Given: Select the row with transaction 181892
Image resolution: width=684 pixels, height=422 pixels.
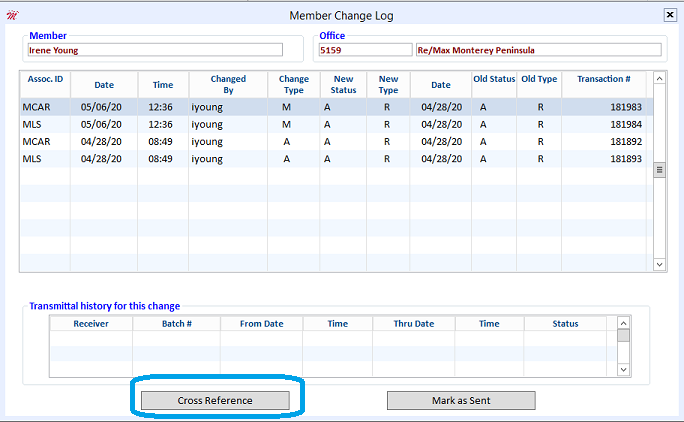Looking at the screenshot, I should tap(336, 141).
